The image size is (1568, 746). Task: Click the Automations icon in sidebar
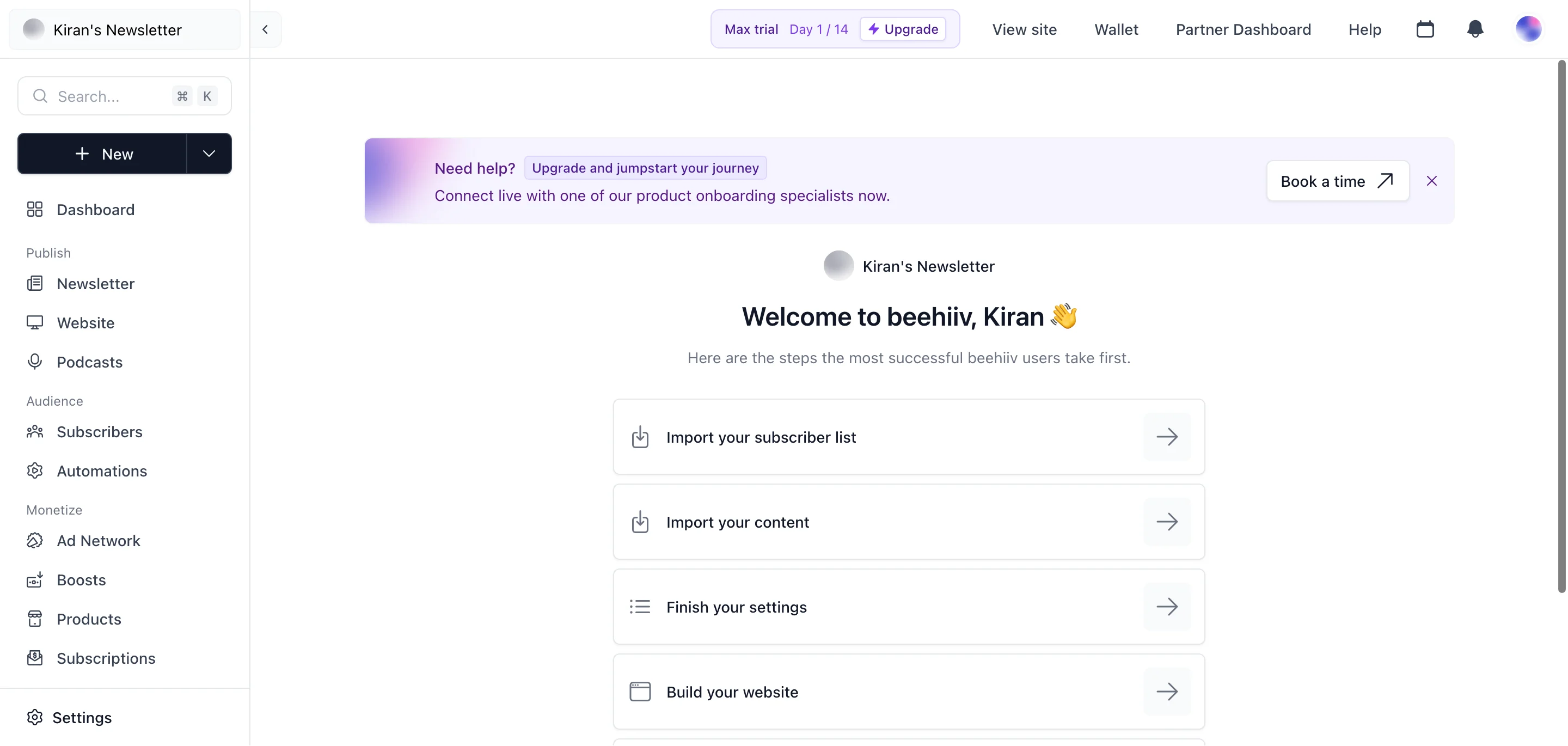pos(35,470)
